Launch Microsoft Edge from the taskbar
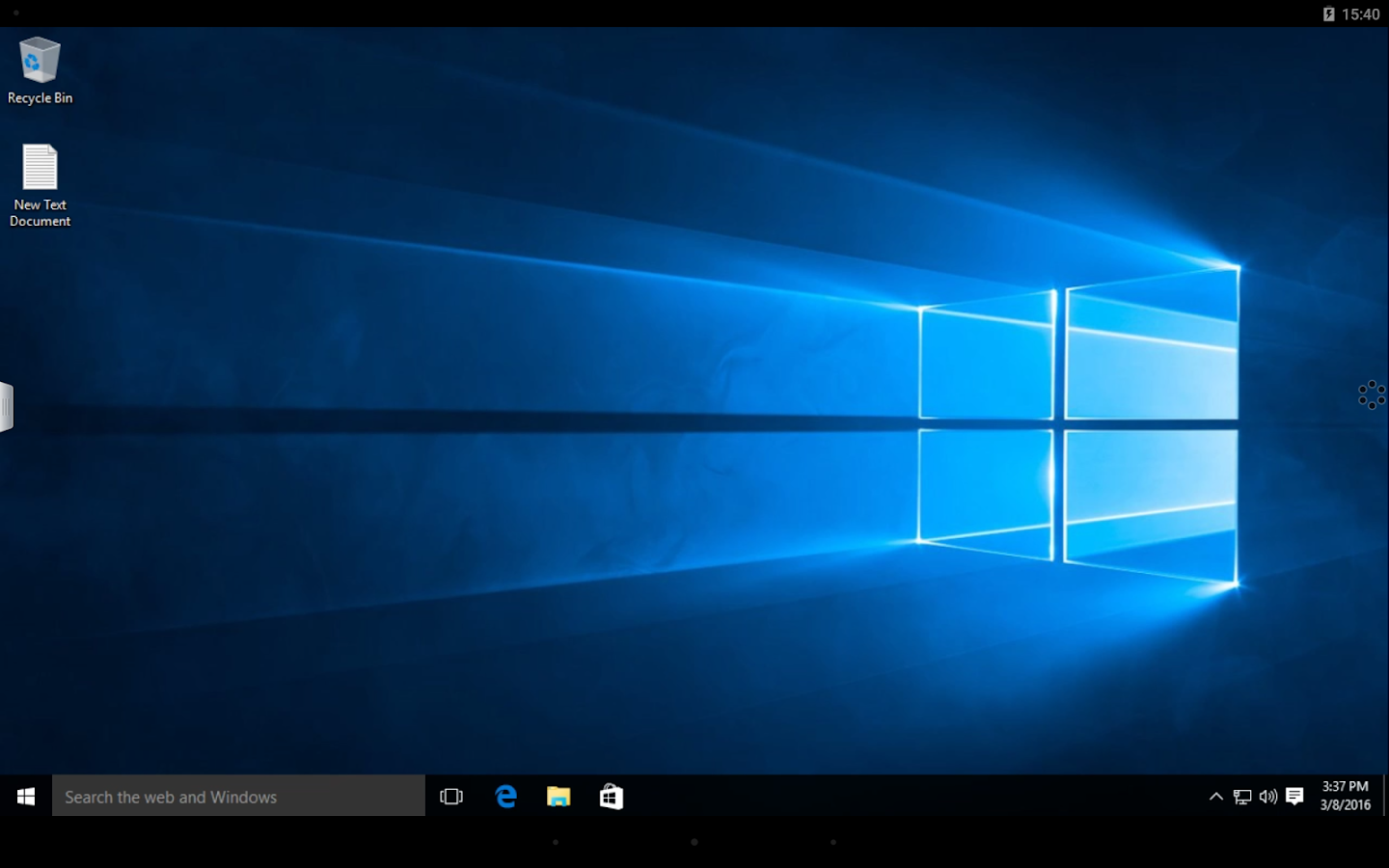This screenshot has width=1389, height=868. click(x=505, y=797)
